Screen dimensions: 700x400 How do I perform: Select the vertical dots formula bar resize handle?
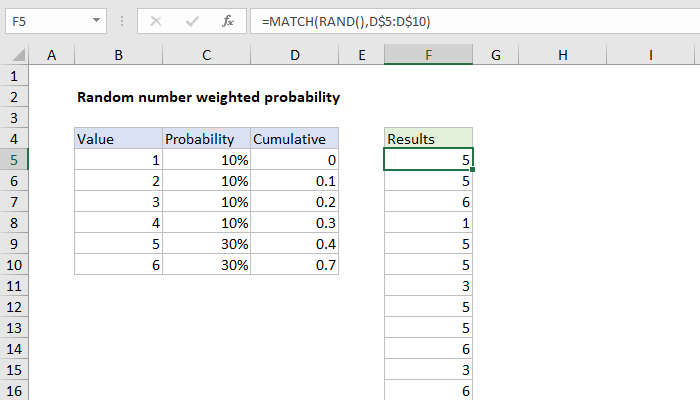(123, 21)
